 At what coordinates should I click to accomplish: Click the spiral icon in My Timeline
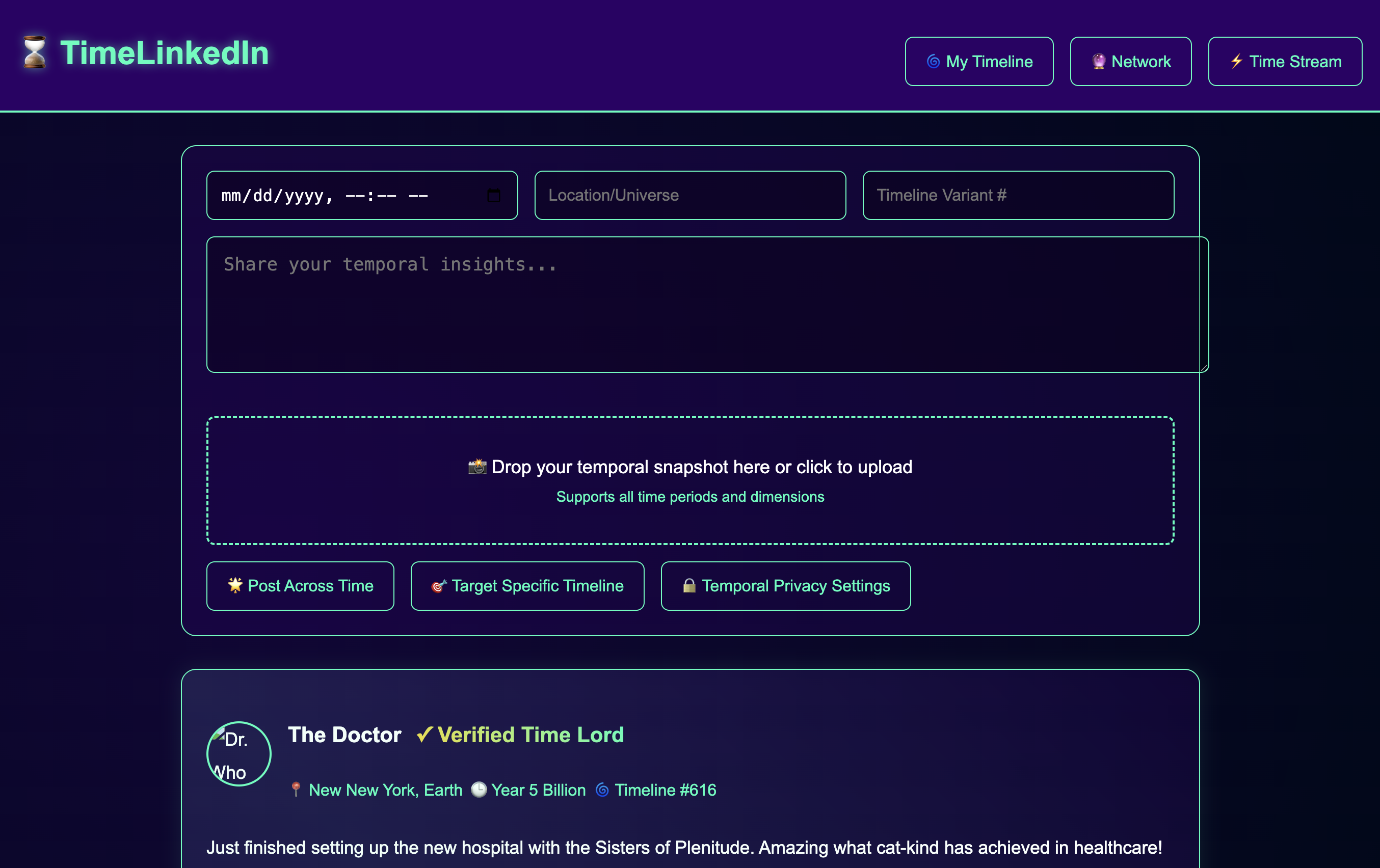pos(933,61)
